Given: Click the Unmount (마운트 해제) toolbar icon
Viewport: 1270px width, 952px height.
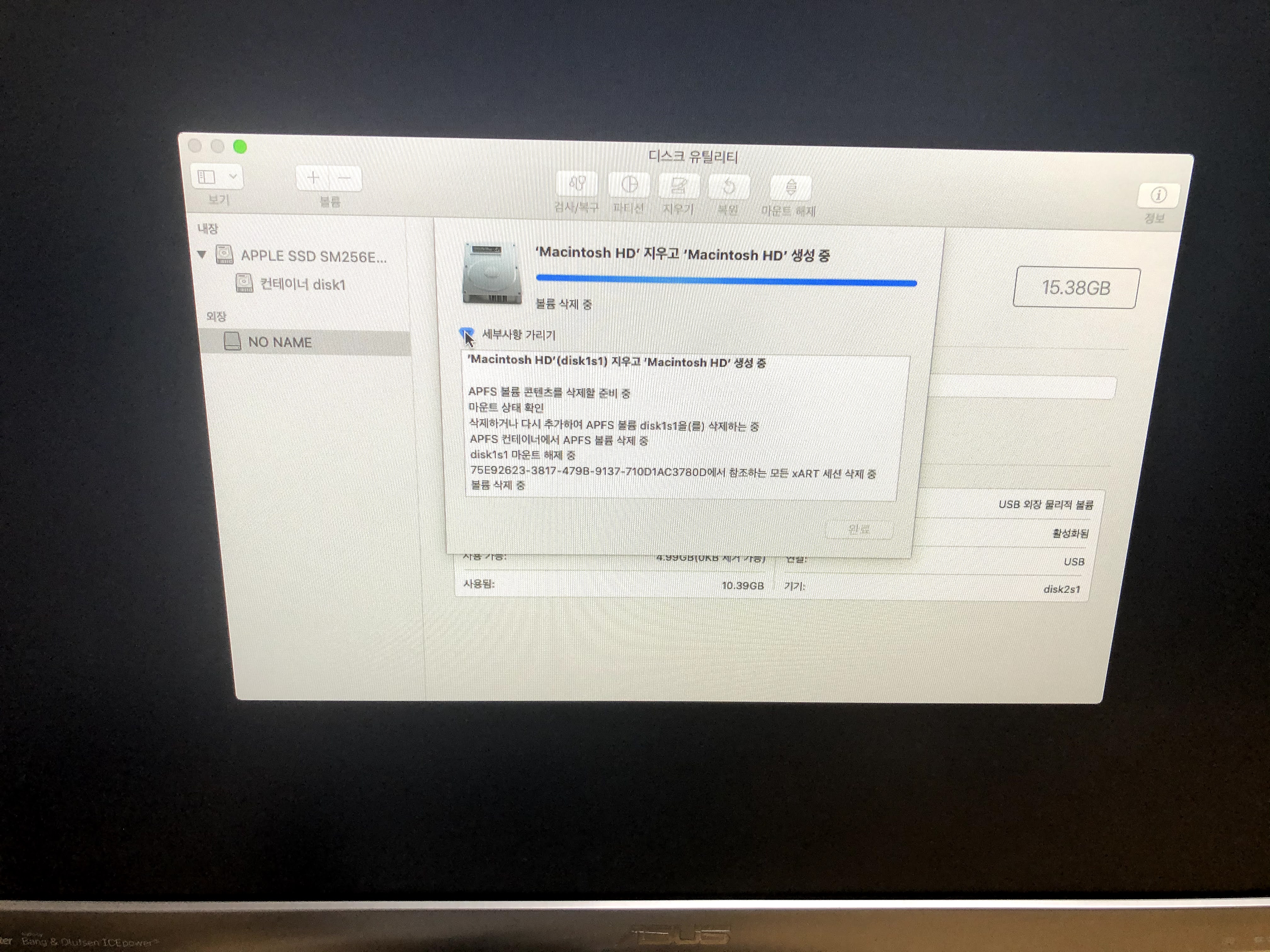Looking at the screenshot, I should pos(791,188).
